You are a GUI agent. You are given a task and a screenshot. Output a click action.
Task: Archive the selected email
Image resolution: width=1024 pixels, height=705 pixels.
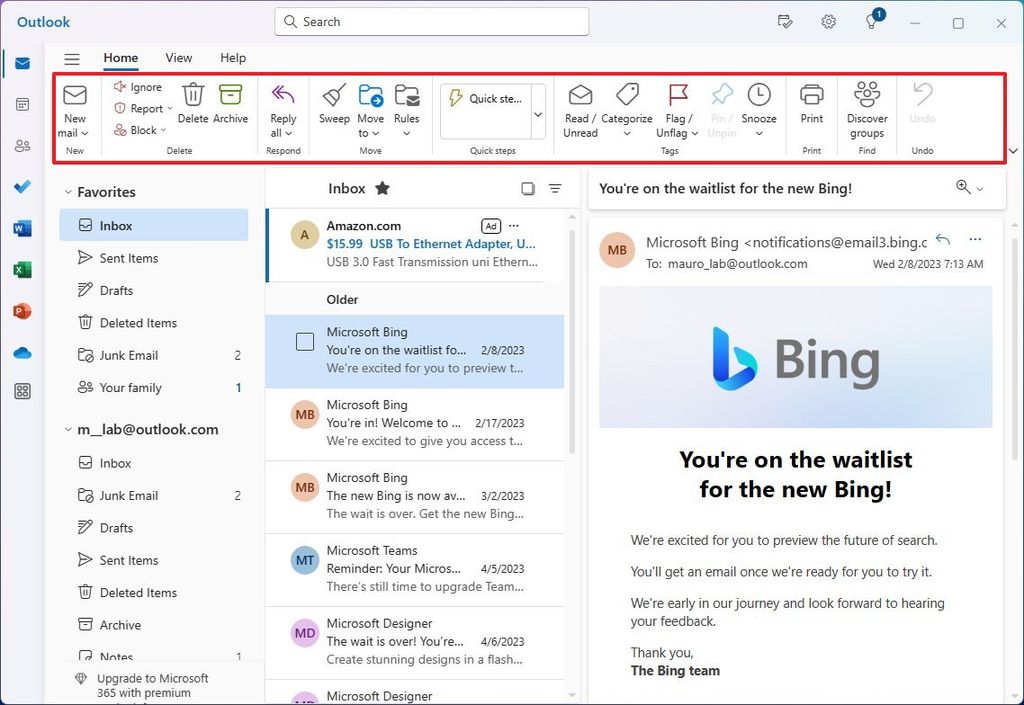point(231,105)
